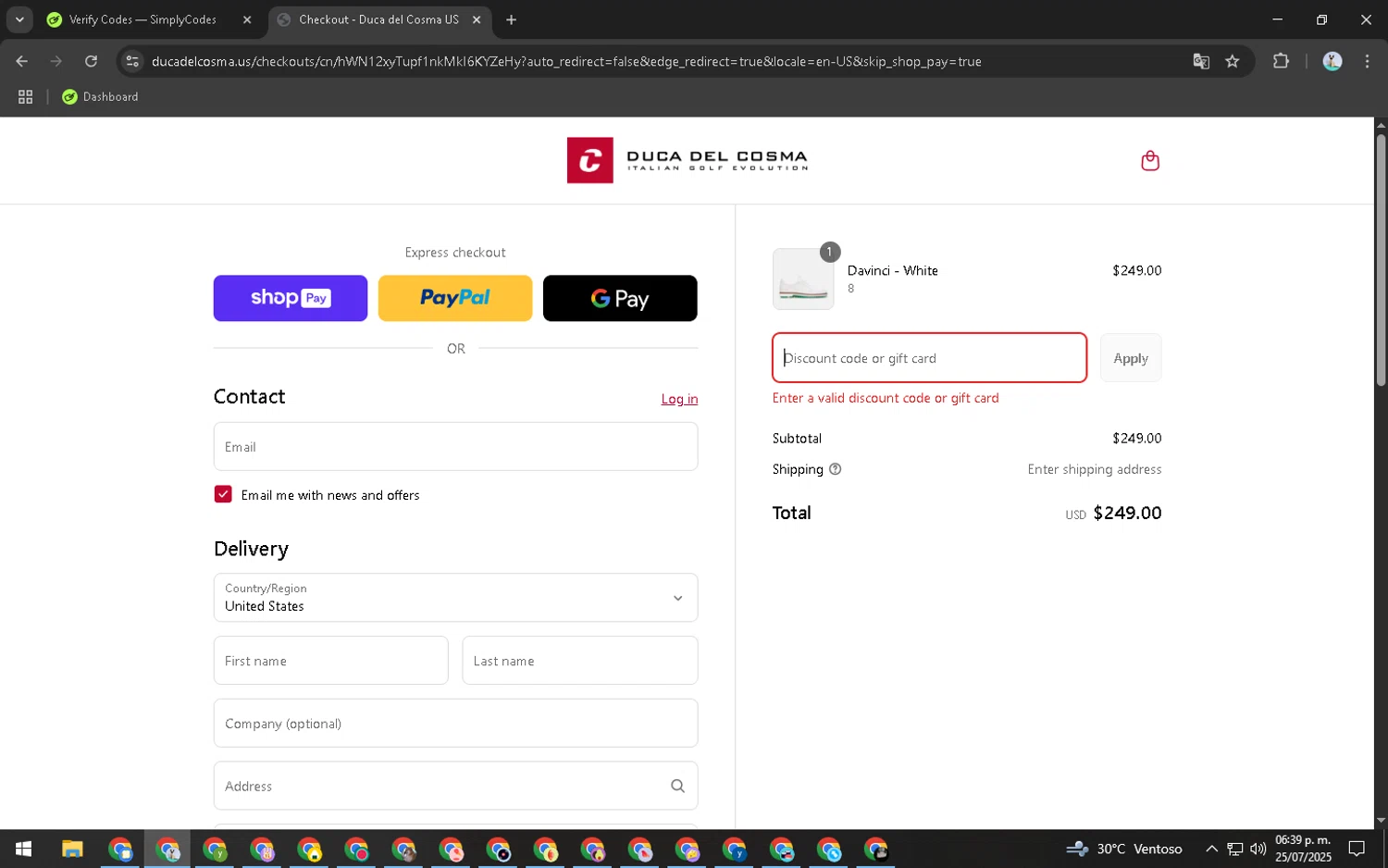Click the Enter shipping address text
The image size is (1388, 868).
click(x=1094, y=469)
